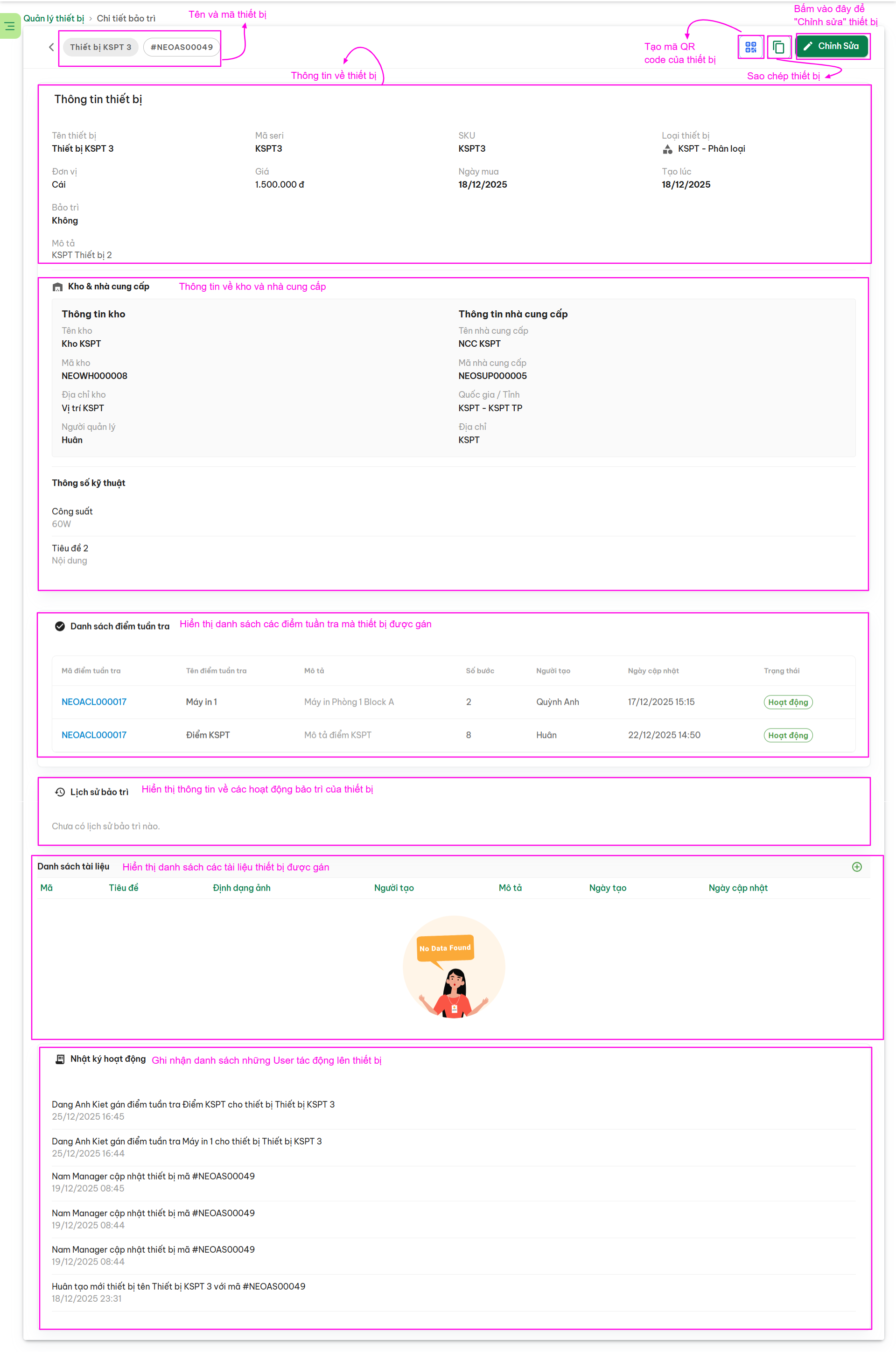896x1354 pixels.
Task: Open patrol point NEOACL000017 for Điểm KSPT
Action: click(x=94, y=735)
